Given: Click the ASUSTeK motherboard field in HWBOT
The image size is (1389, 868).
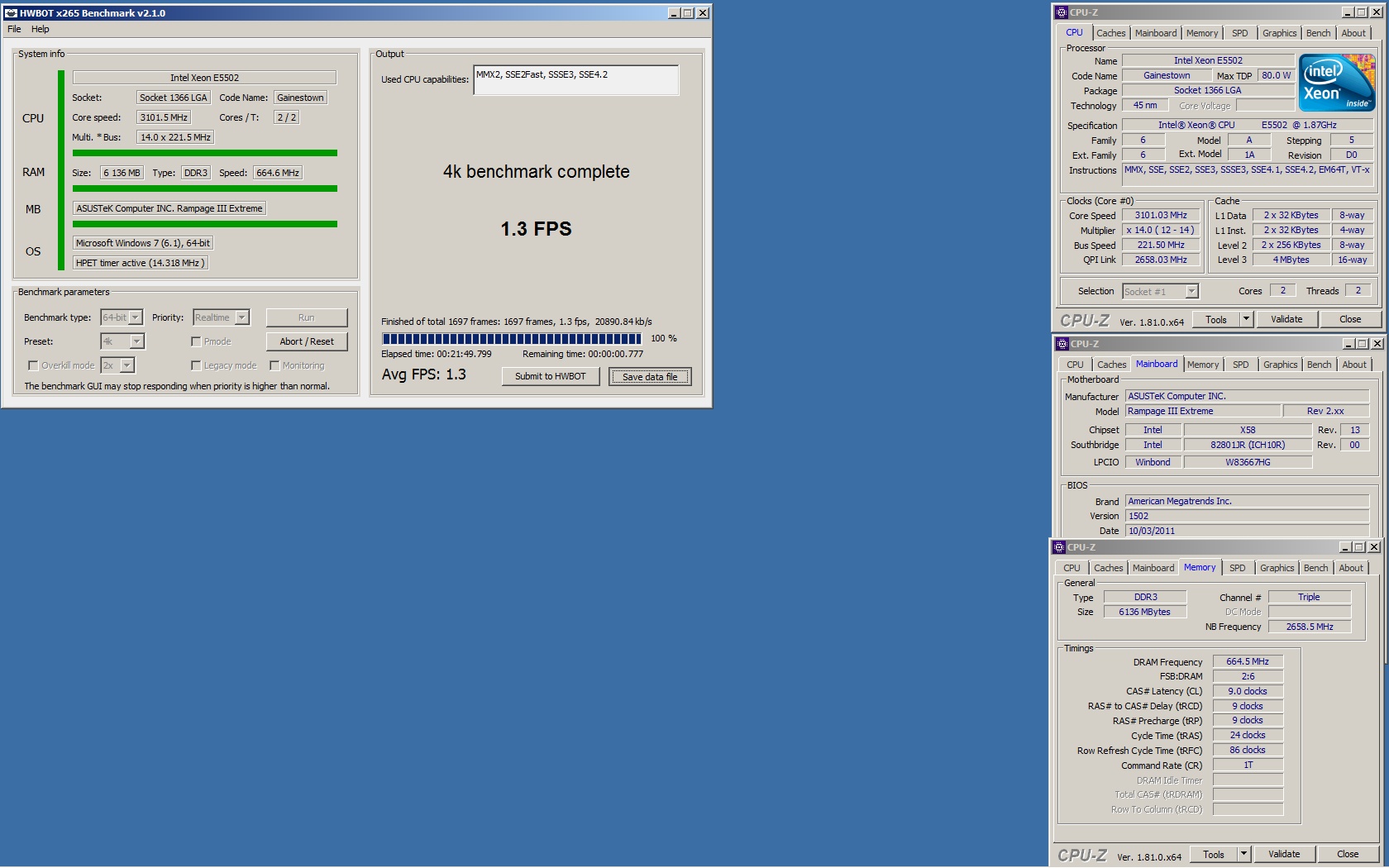Looking at the screenshot, I should 169,208.
